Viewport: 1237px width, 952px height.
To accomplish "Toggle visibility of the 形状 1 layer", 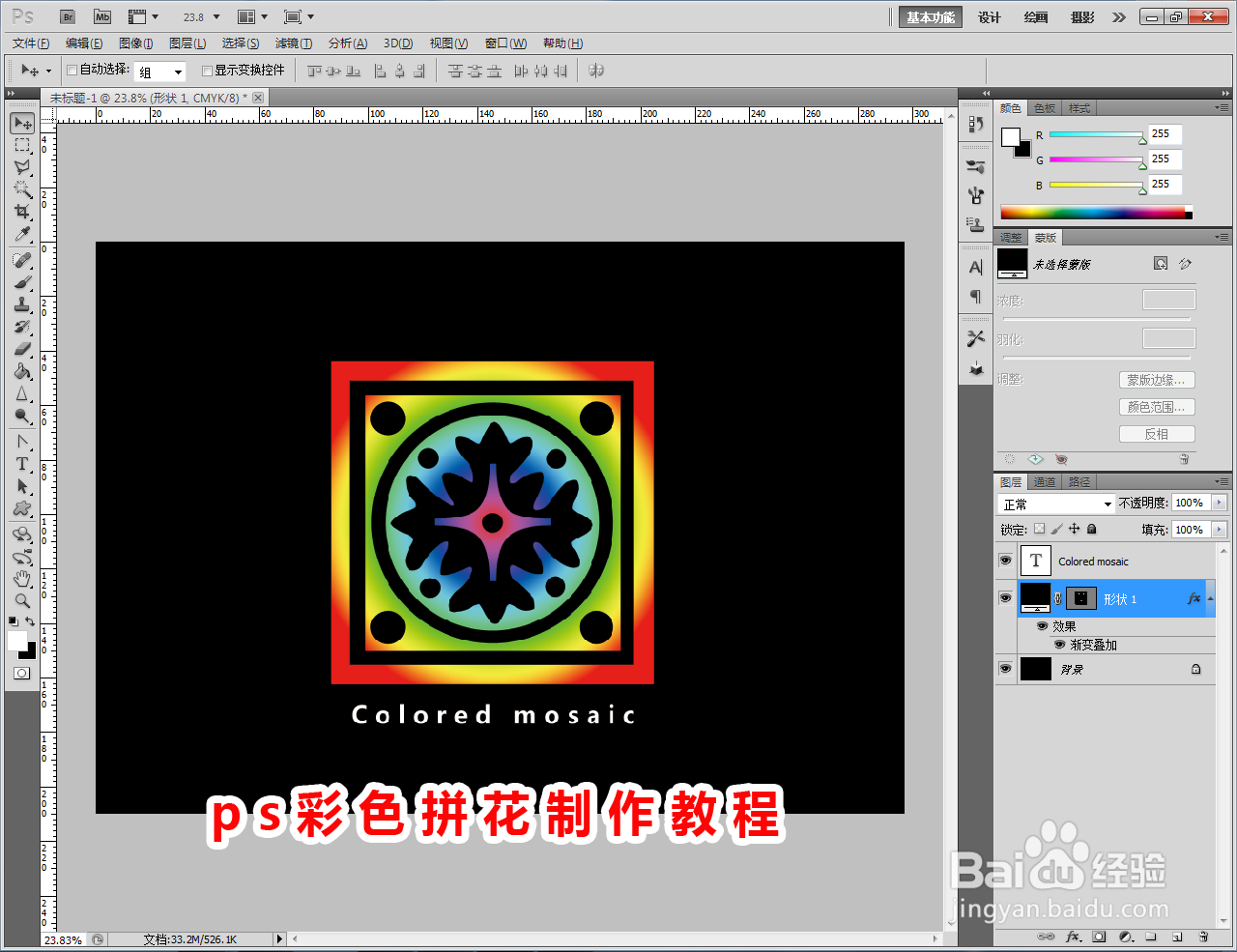I will [1005, 597].
